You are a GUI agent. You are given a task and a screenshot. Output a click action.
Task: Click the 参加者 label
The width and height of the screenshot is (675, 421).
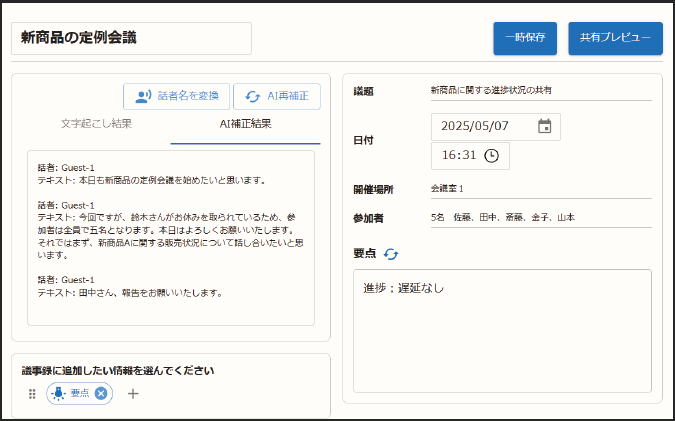point(368,219)
